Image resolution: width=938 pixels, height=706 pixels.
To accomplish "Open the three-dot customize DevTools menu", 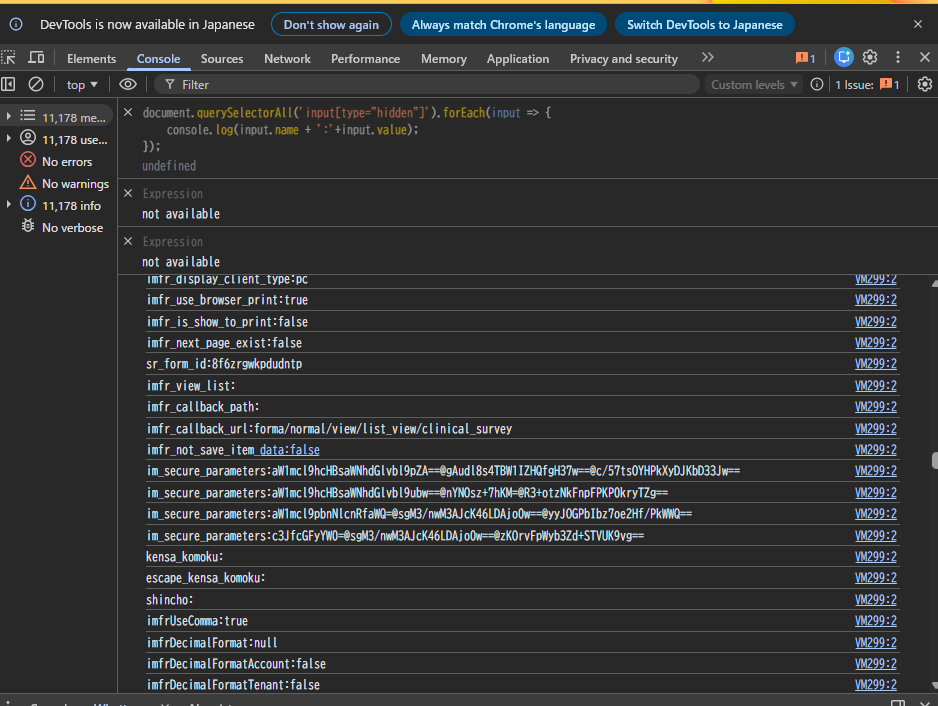I will (898, 58).
